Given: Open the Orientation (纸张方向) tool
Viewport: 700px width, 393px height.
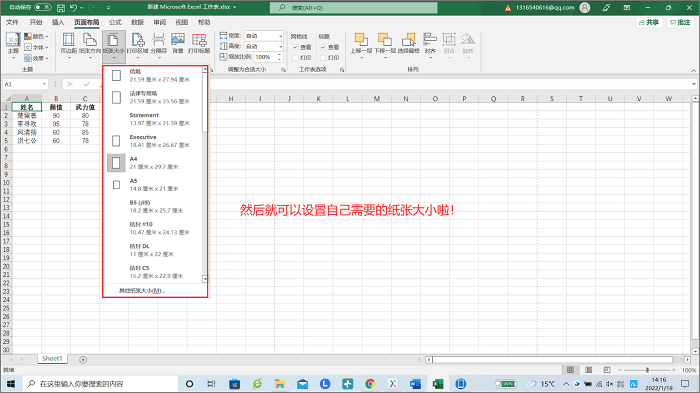Looking at the screenshot, I should tap(90, 44).
